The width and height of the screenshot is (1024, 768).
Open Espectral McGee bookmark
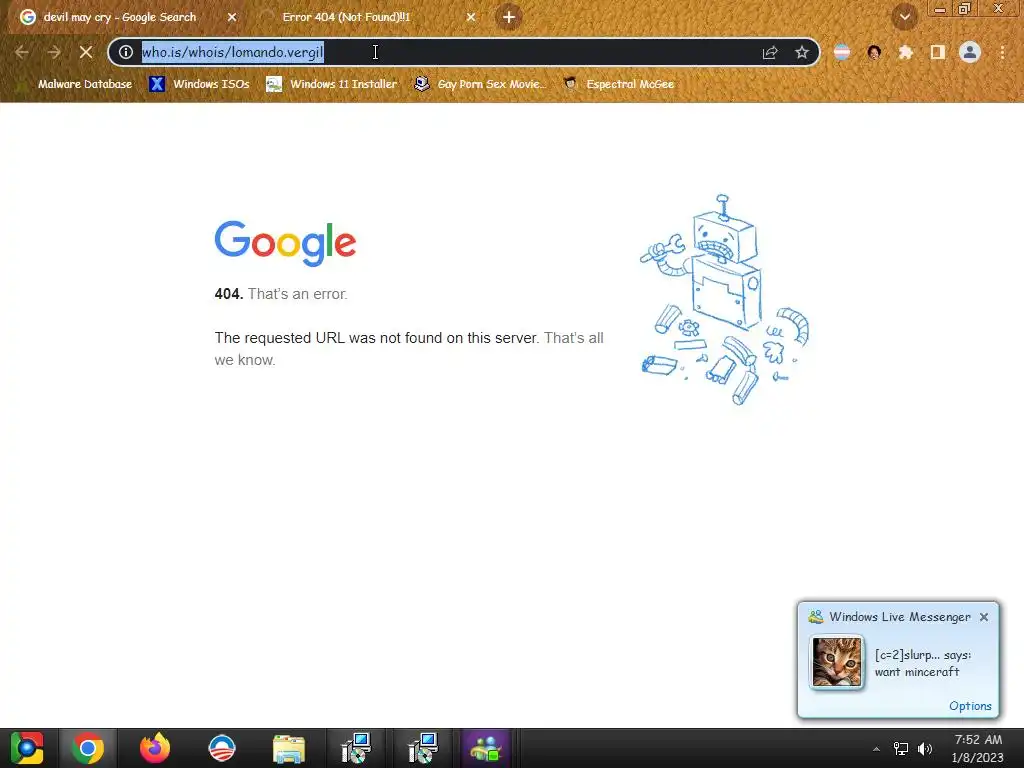point(618,84)
